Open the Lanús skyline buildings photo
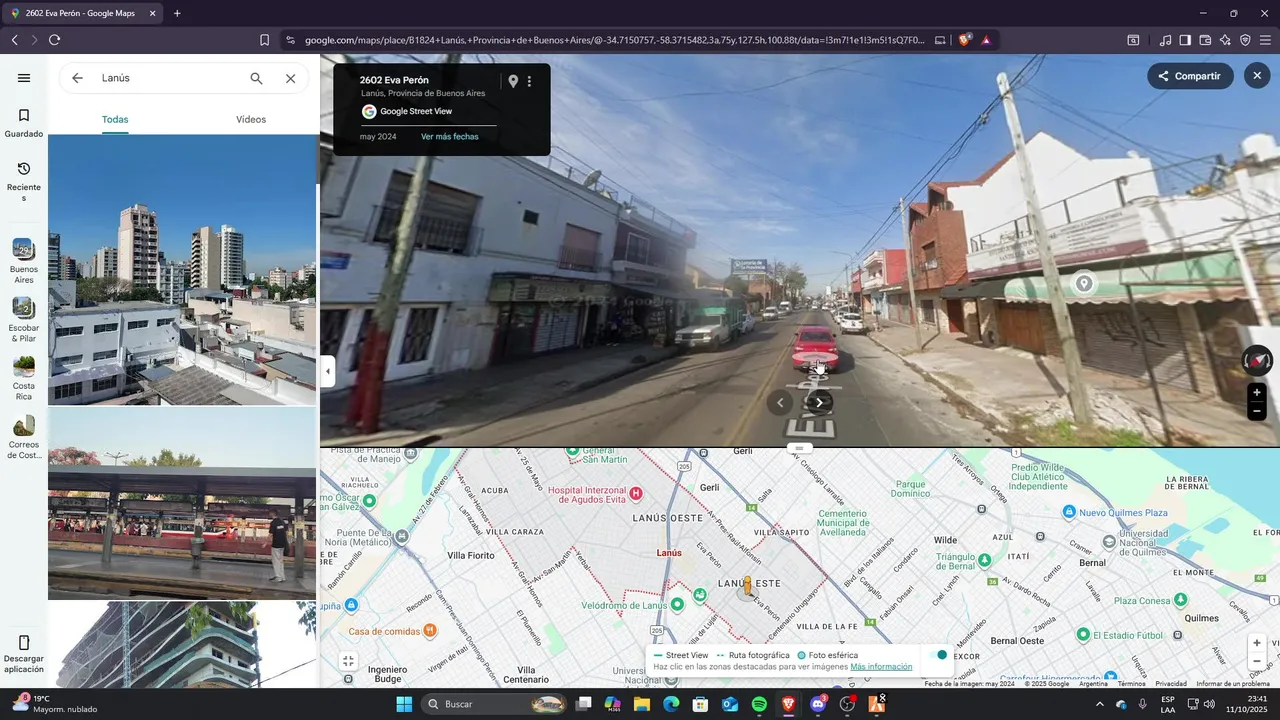This screenshot has height=720, width=1280. click(182, 270)
